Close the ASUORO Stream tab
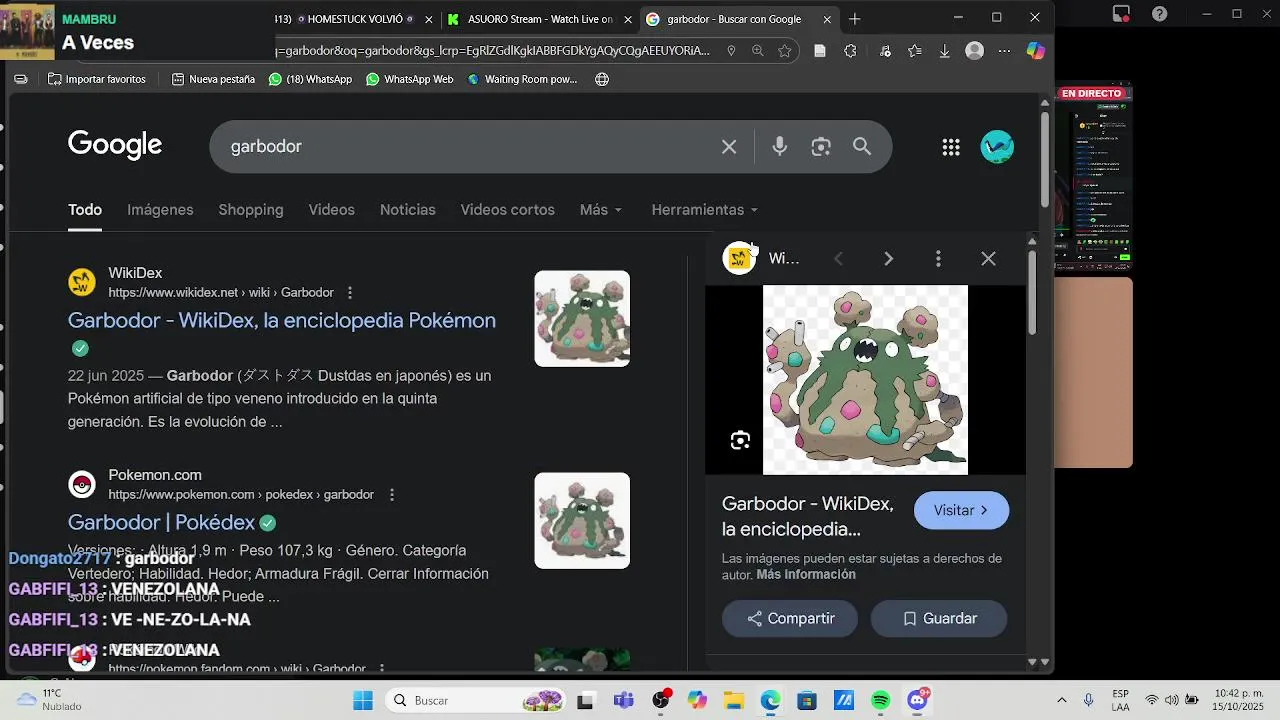 (628, 19)
